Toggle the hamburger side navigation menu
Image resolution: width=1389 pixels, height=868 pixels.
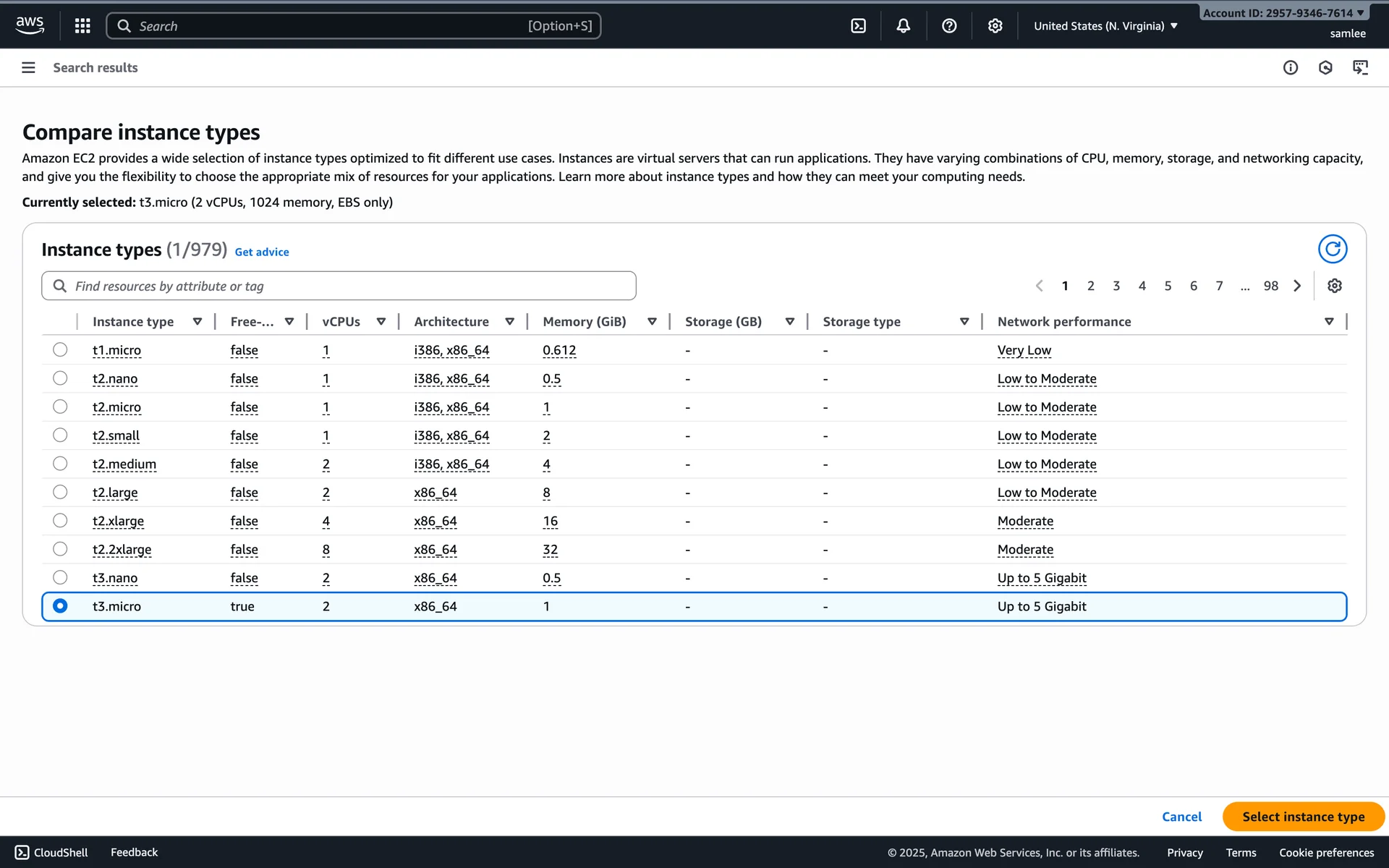point(28,67)
